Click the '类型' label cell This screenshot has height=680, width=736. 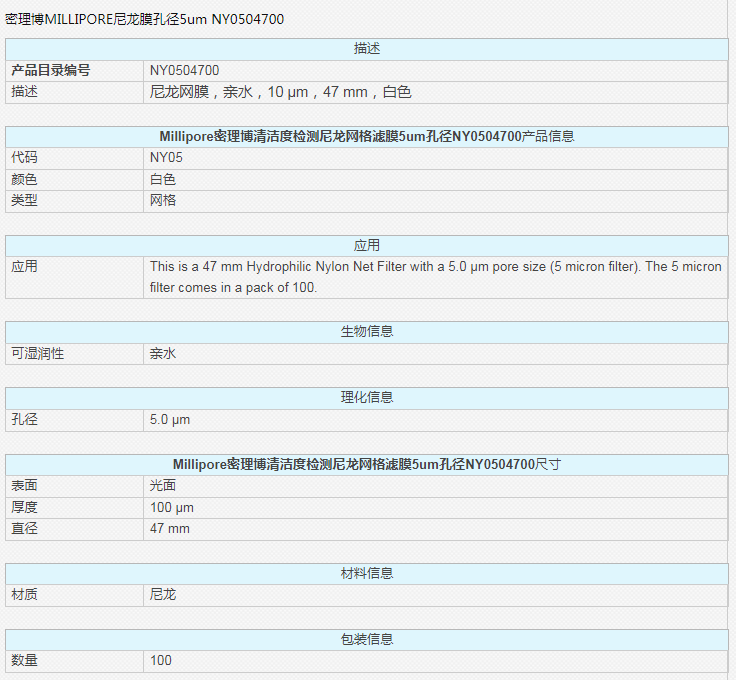(74, 201)
